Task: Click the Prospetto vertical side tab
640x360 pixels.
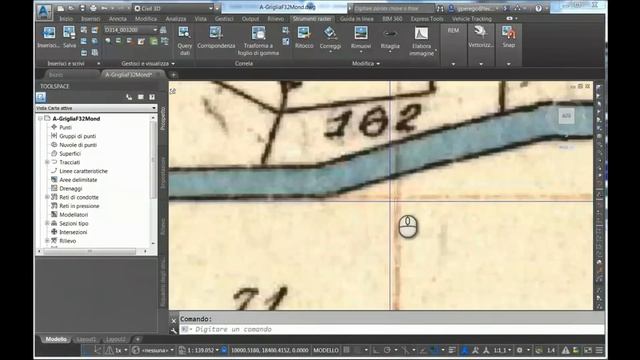Action: pyautogui.click(x=163, y=119)
